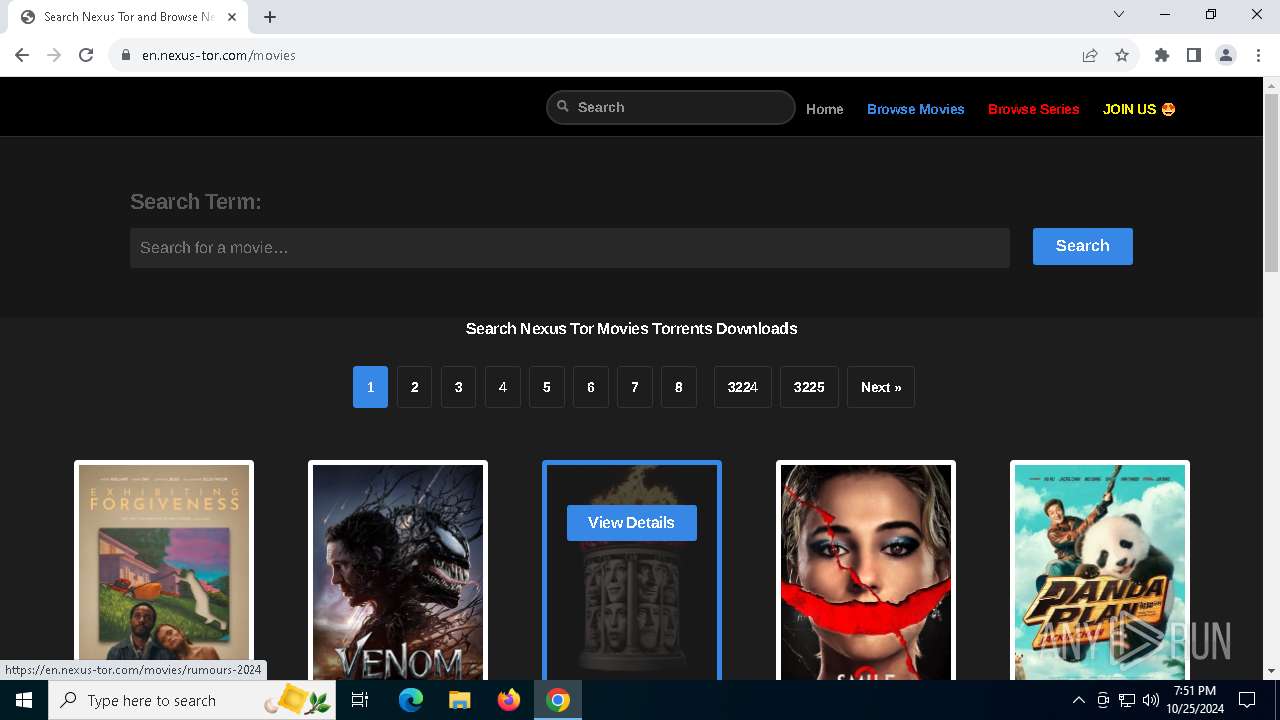
Task: Open a new tab with plus icon
Action: point(270,17)
